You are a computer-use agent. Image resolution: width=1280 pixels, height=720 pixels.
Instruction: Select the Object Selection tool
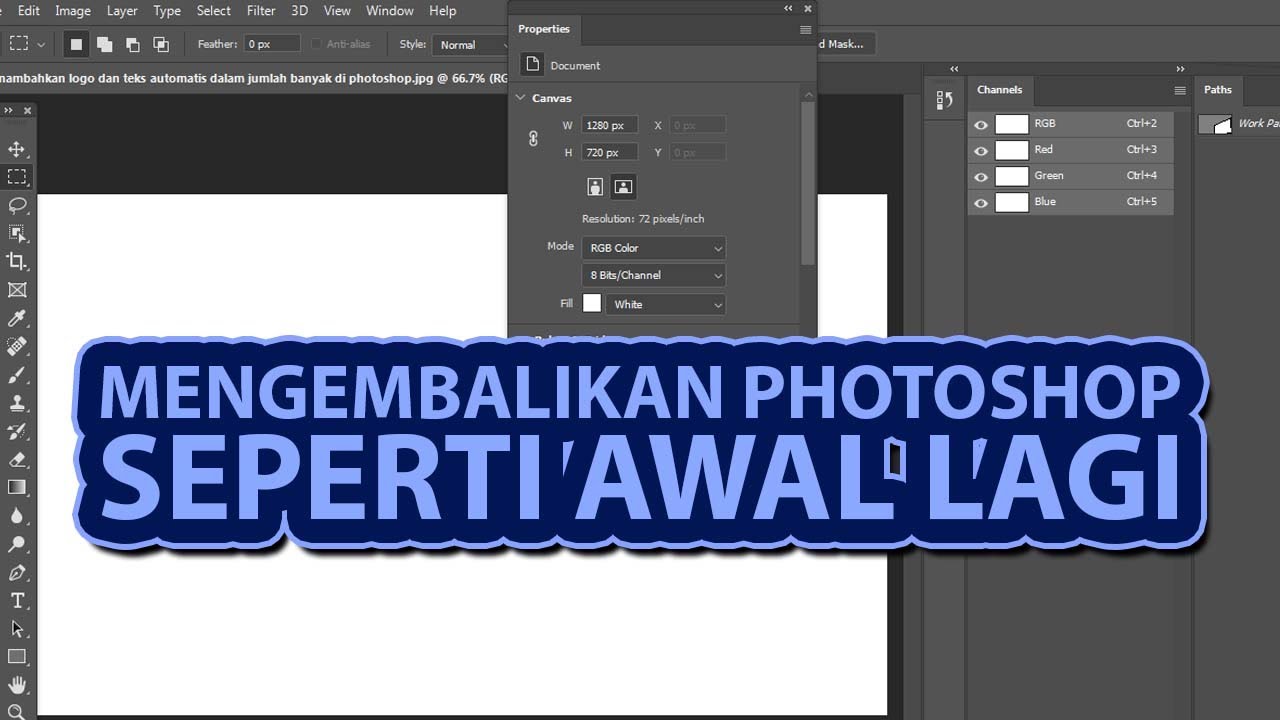(x=17, y=233)
